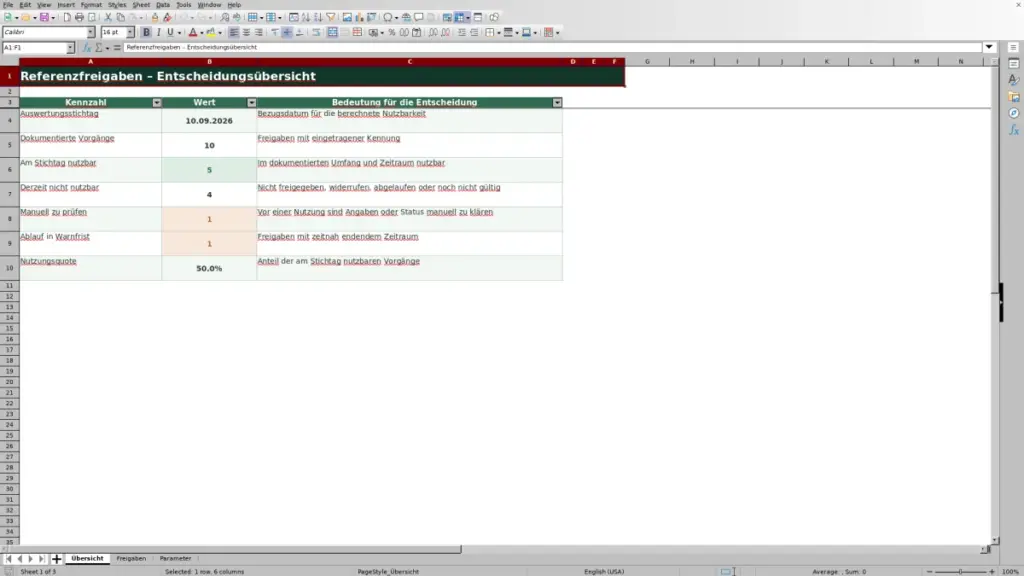
Task: Open the Function Wizard
Action: (x=86, y=48)
